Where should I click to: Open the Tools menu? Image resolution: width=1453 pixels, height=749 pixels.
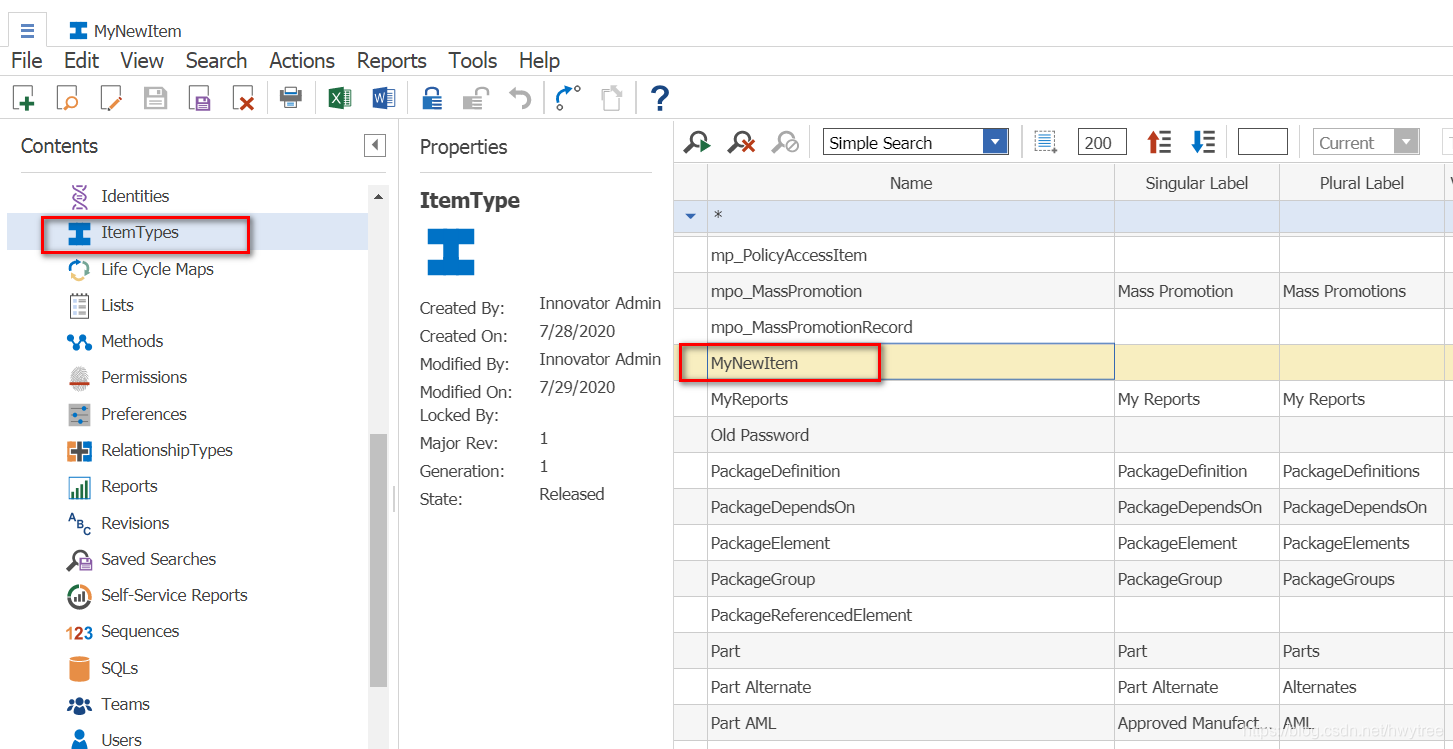pos(473,61)
